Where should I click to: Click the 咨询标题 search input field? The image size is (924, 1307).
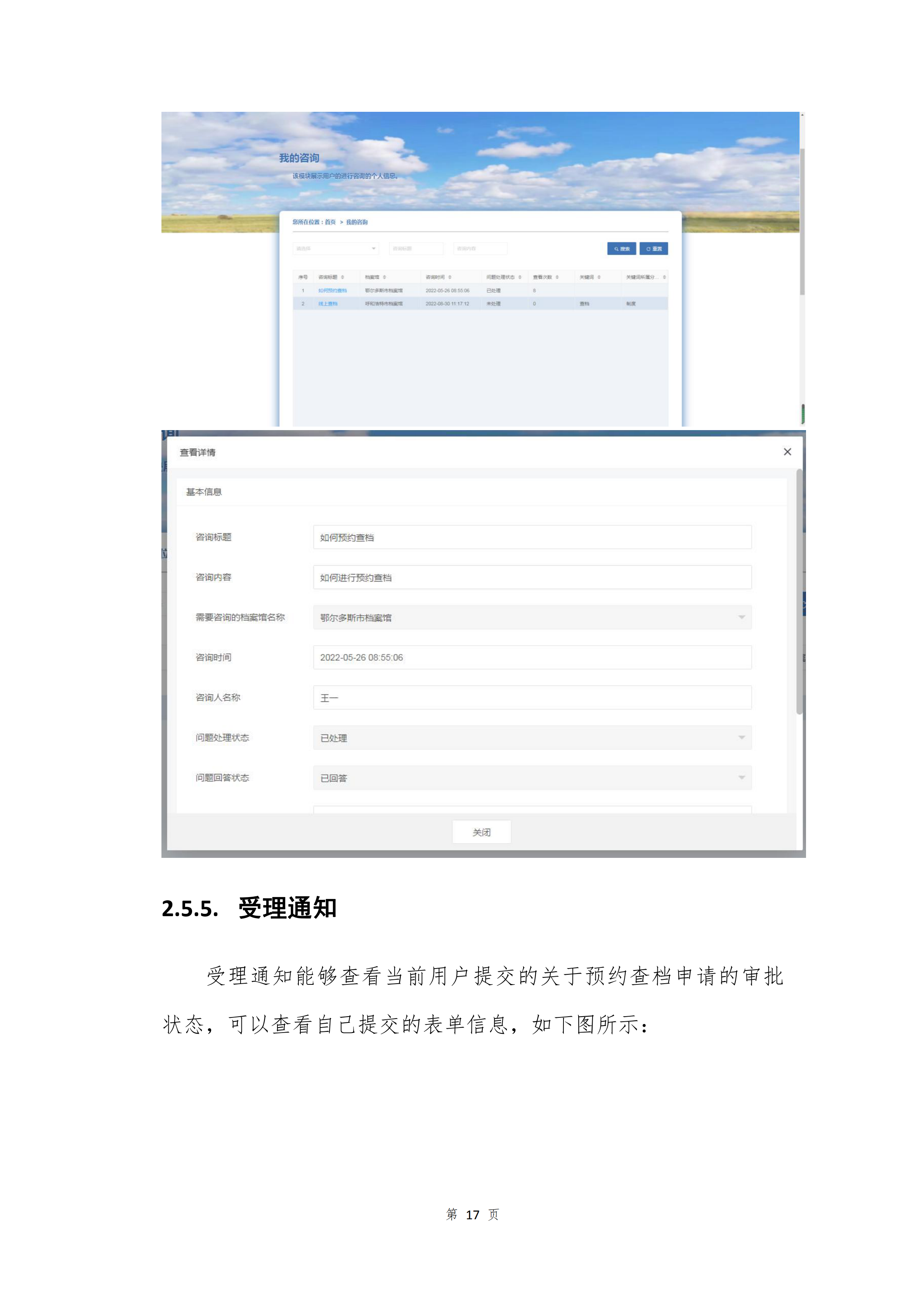[x=416, y=249]
